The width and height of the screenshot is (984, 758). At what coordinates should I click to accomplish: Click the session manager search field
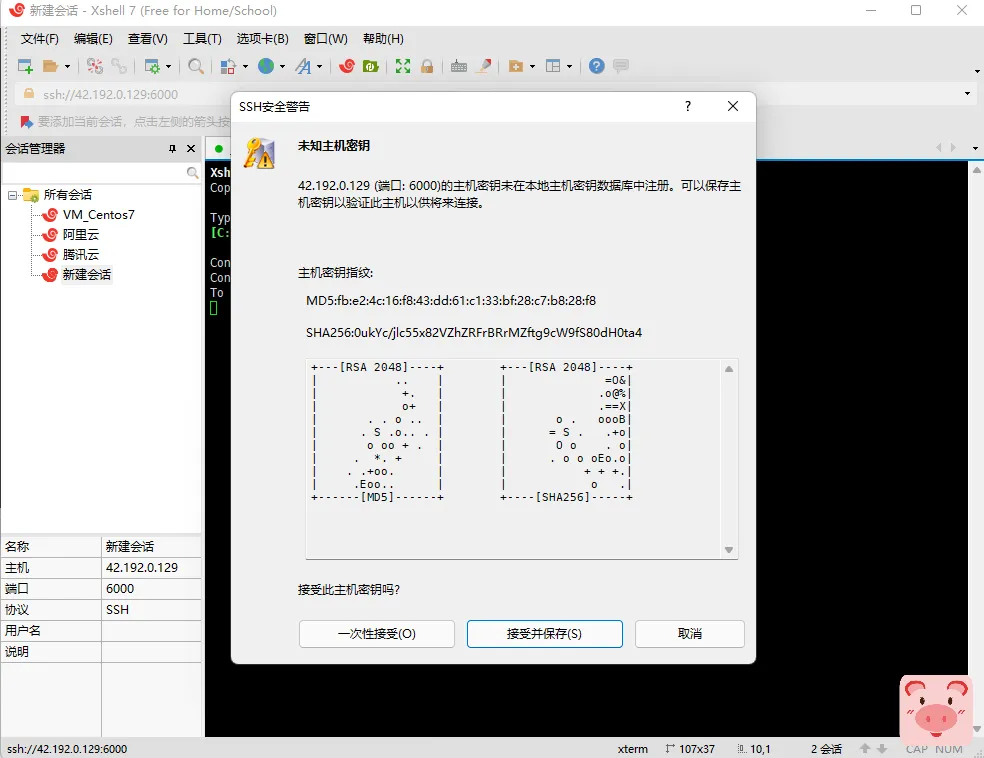tap(94, 173)
